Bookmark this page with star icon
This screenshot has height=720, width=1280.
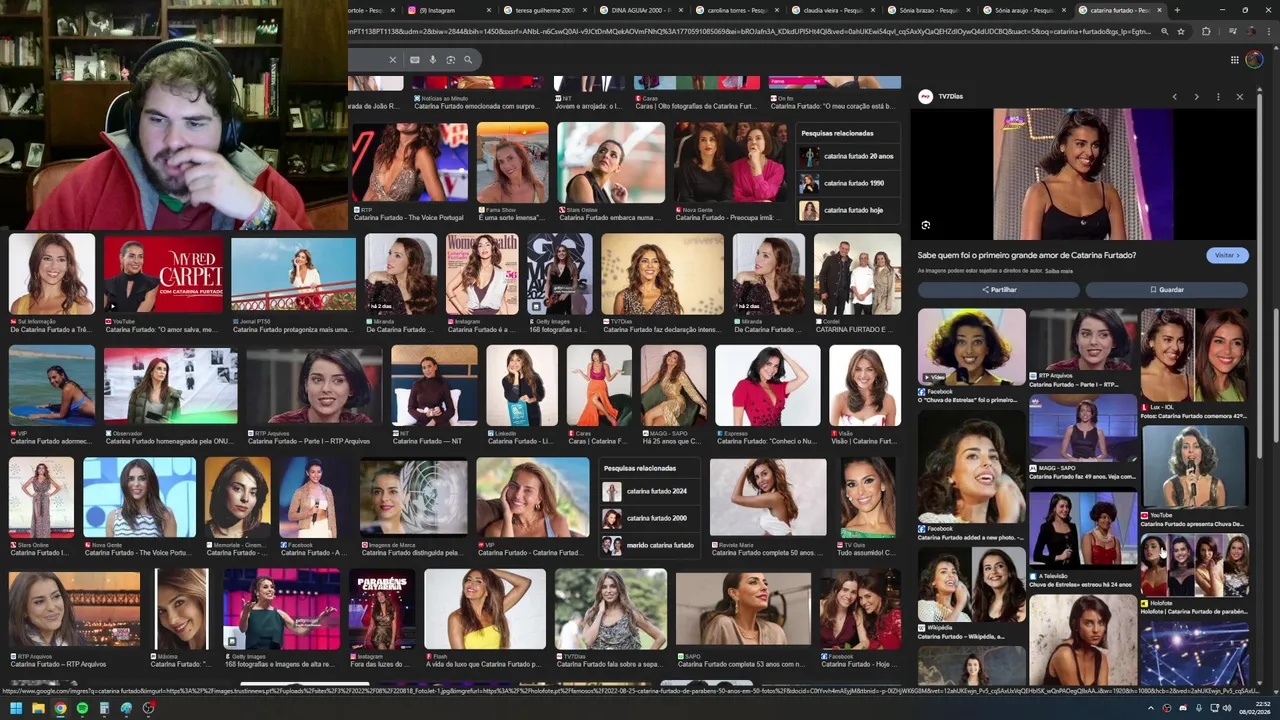1181,32
